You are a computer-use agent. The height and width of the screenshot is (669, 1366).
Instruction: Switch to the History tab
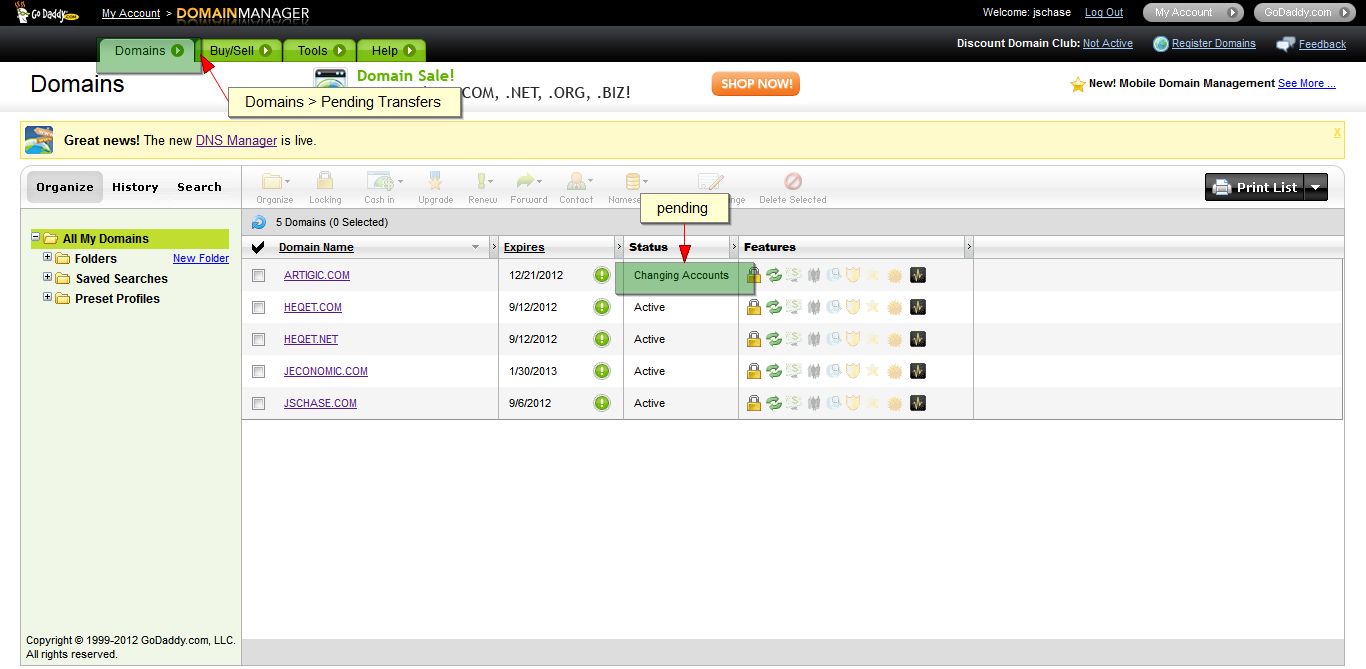[x=135, y=187]
